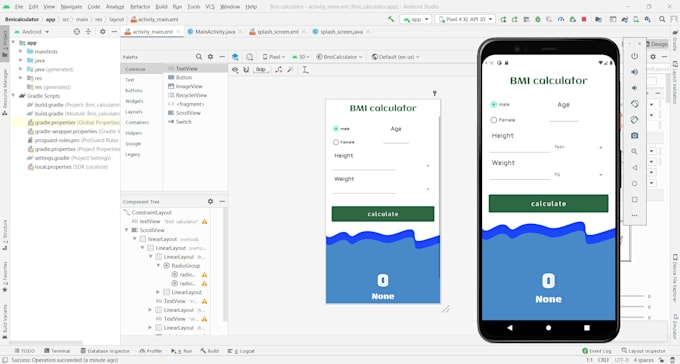Open Android project view dropdown
680x364 pixels.
pos(33,32)
